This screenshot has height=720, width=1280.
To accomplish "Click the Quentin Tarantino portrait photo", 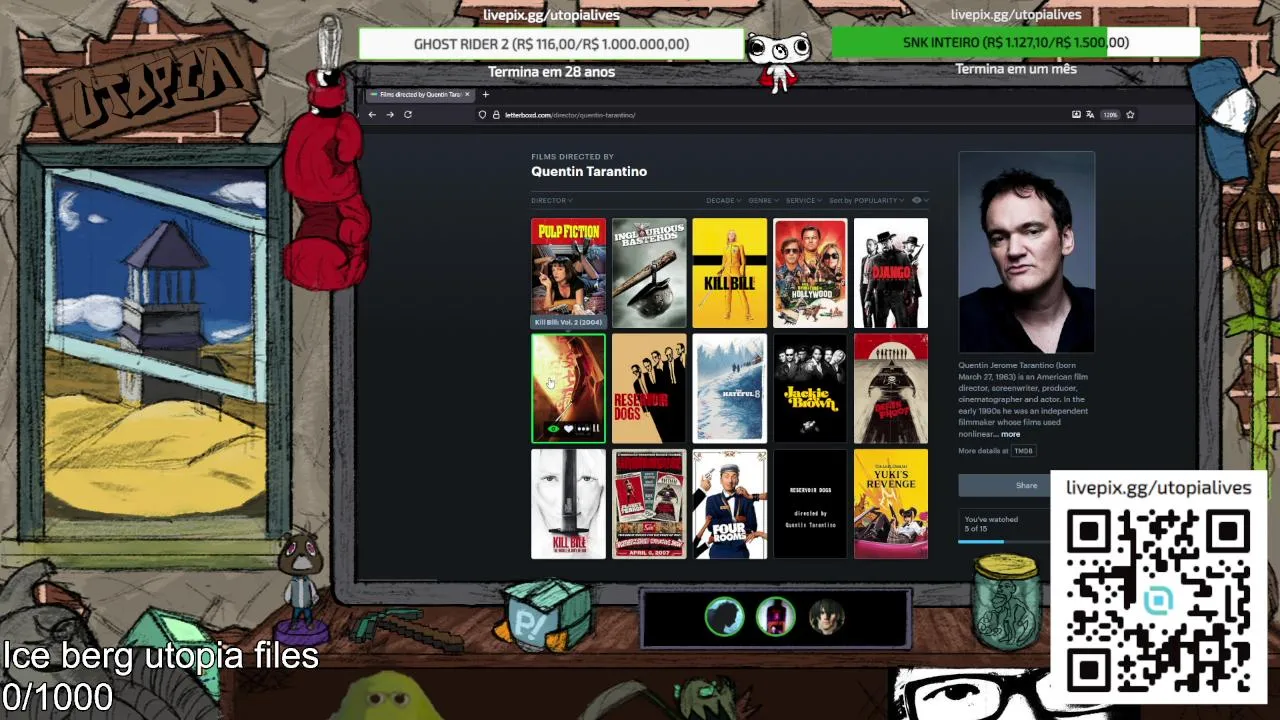I will tap(1027, 252).
